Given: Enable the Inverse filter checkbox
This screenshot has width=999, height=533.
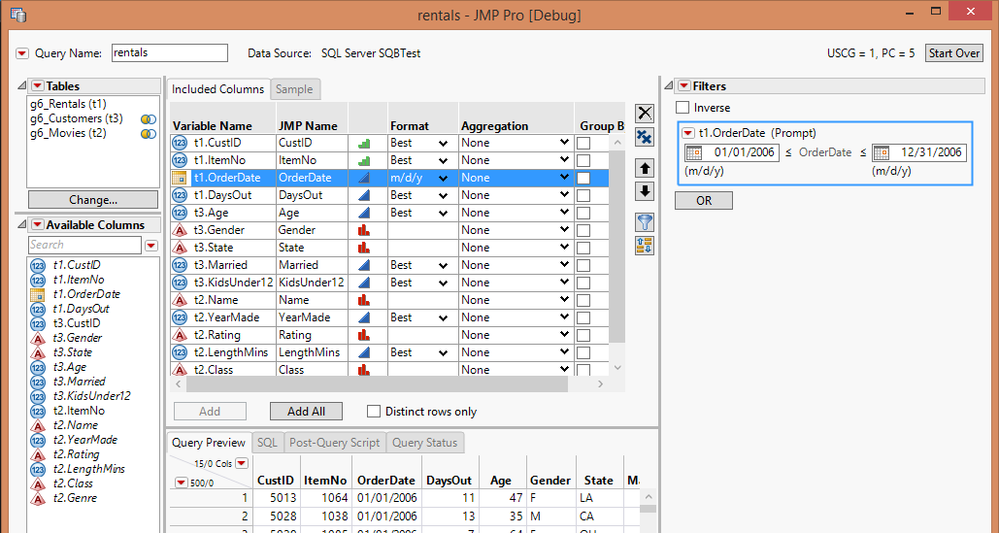Looking at the screenshot, I should coord(682,108).
